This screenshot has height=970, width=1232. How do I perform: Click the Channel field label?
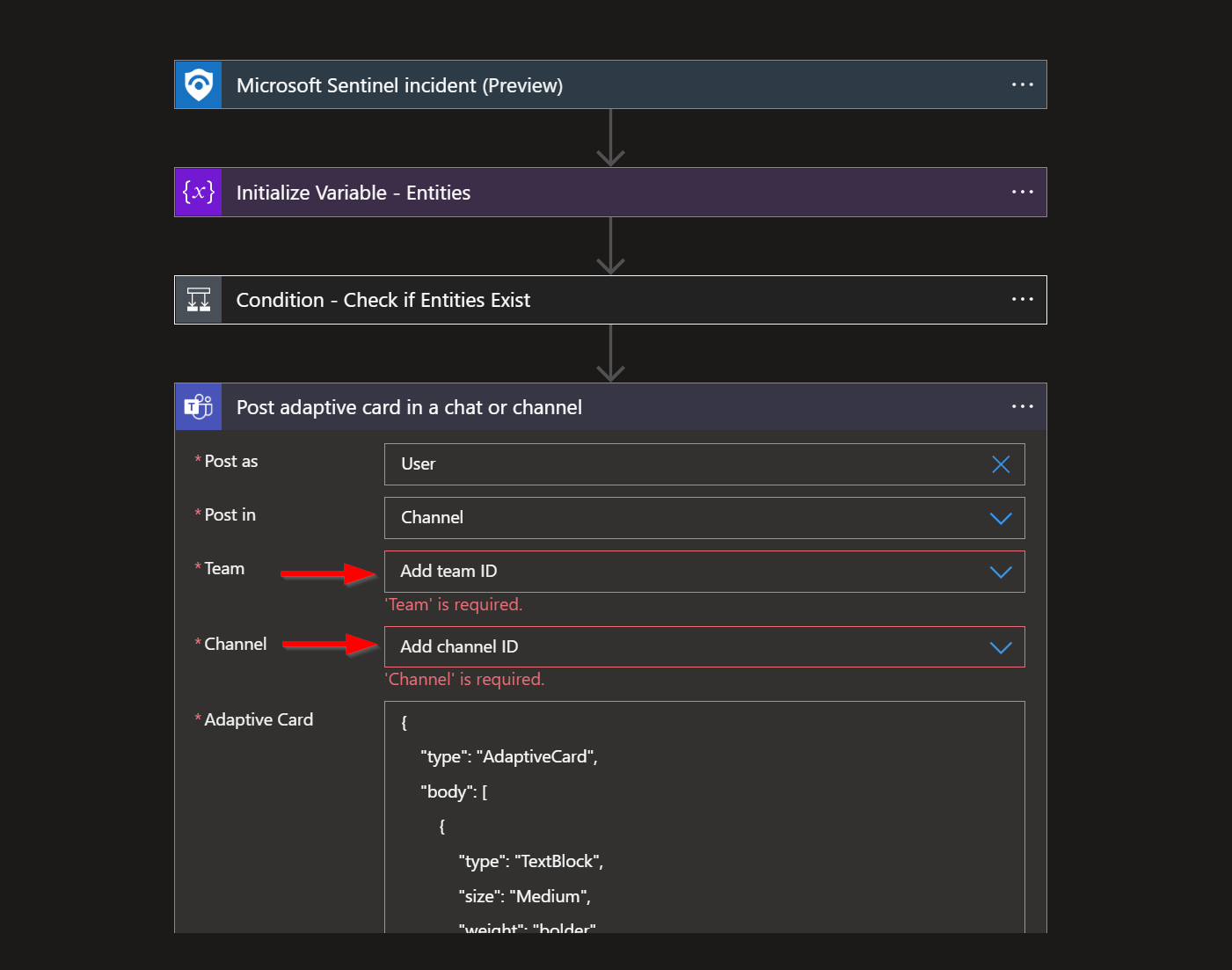[x=236, y=644]
